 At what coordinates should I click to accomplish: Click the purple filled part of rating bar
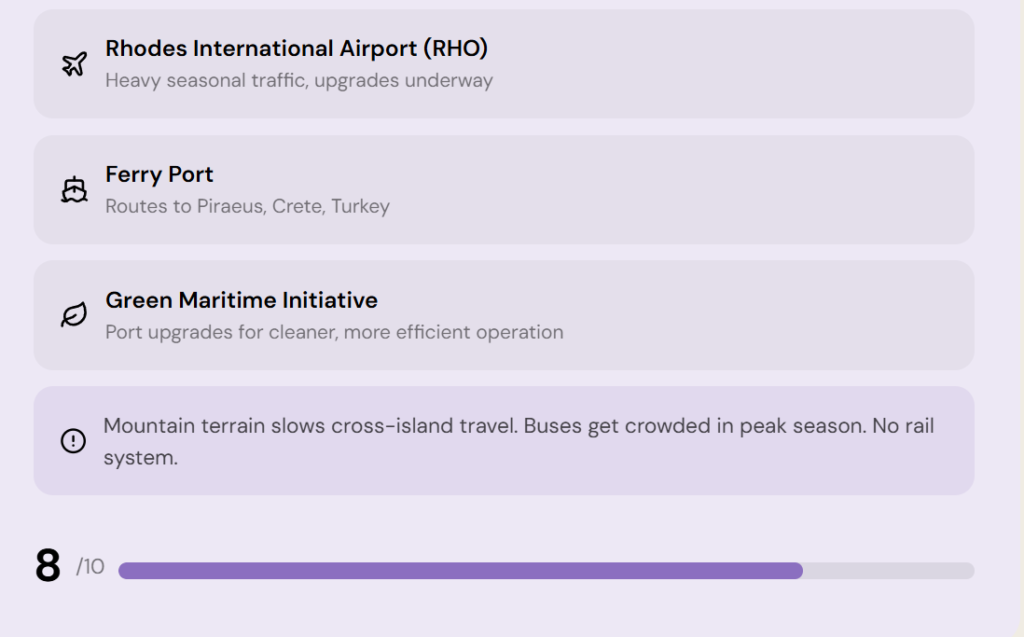[x=460, y=571]
